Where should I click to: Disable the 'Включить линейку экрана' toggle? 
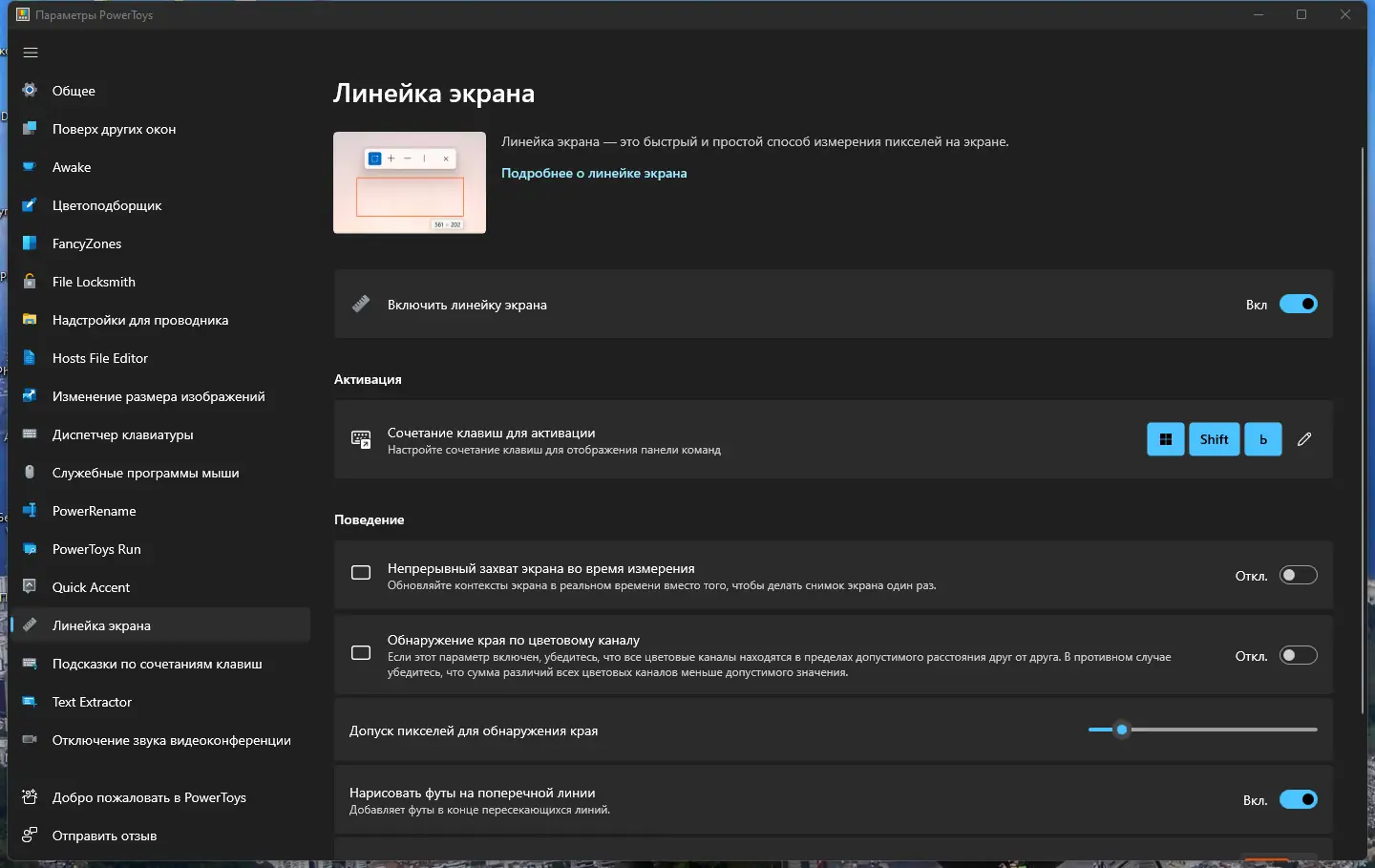click(1298, 305)
